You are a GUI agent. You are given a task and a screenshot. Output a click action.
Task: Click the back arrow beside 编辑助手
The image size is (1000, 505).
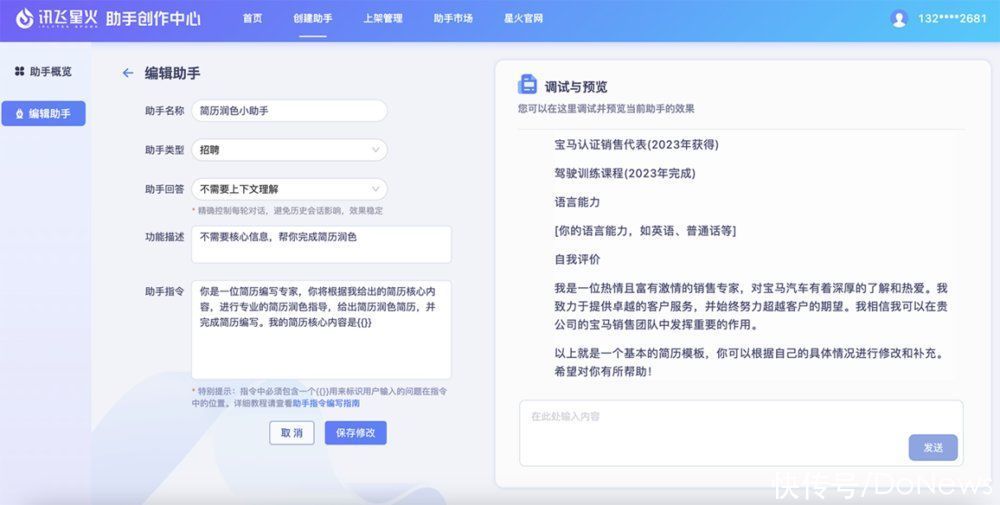128,73
